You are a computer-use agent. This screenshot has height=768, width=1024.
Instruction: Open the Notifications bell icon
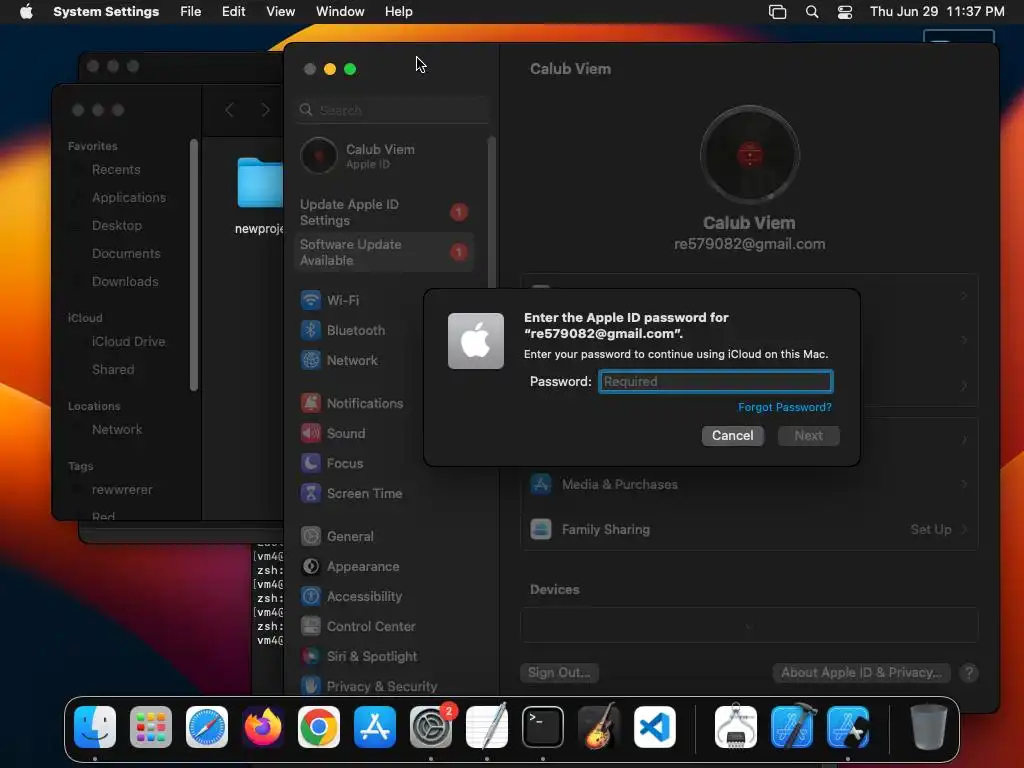pos(311,403)
